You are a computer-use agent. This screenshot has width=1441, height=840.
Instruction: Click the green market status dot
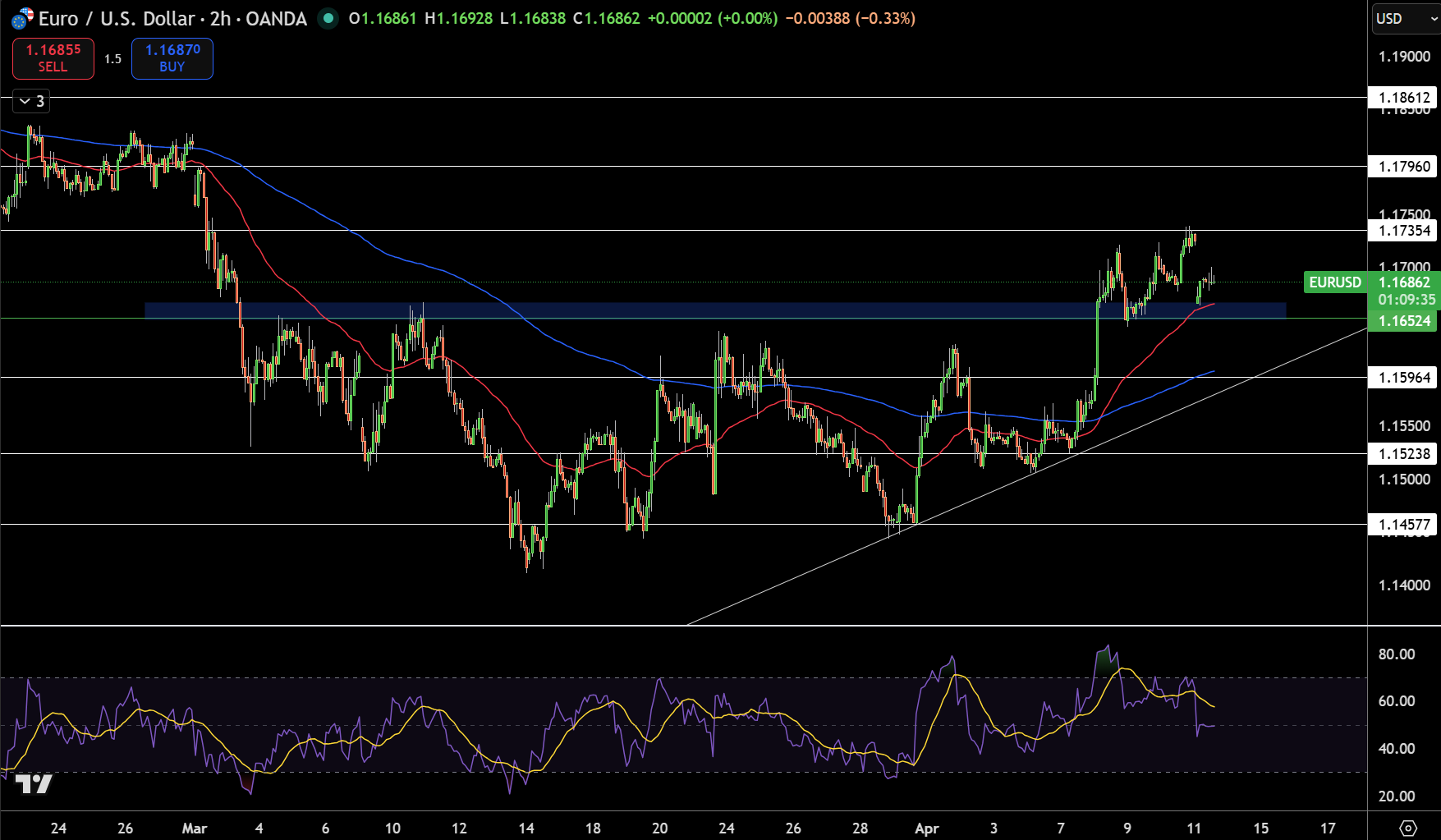coord(328,18)
